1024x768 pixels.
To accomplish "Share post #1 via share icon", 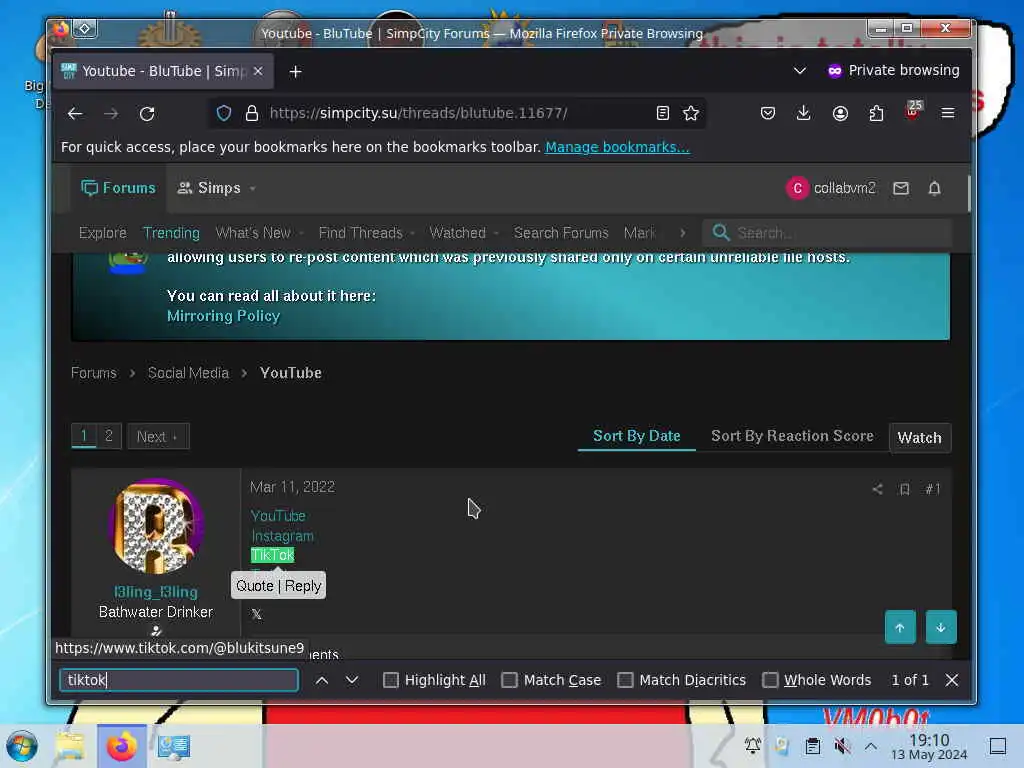I will pyautogui.click(x=877, y=488).
